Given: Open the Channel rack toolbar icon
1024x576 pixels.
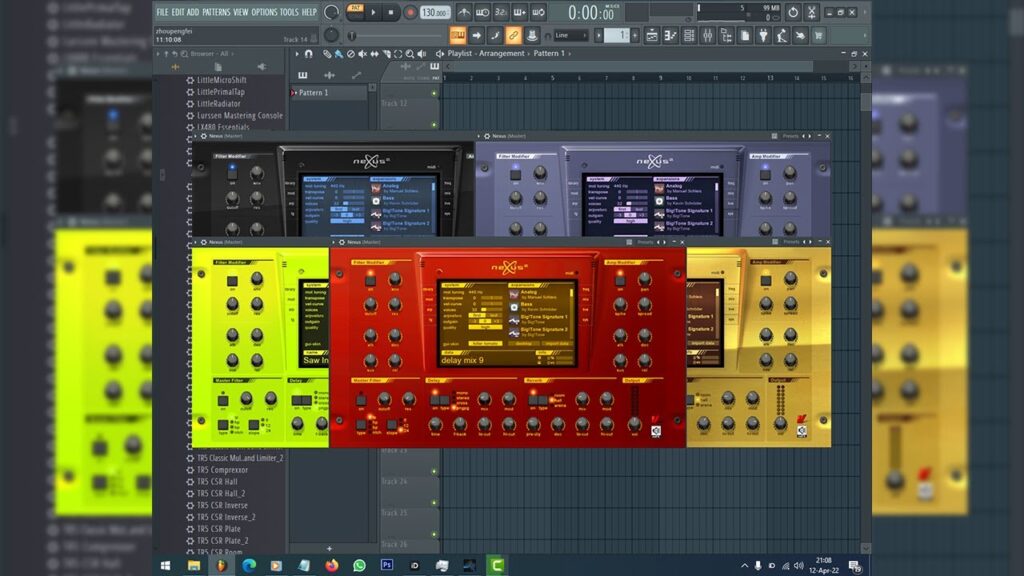Looking at the screenshot, I should (689, 35).
